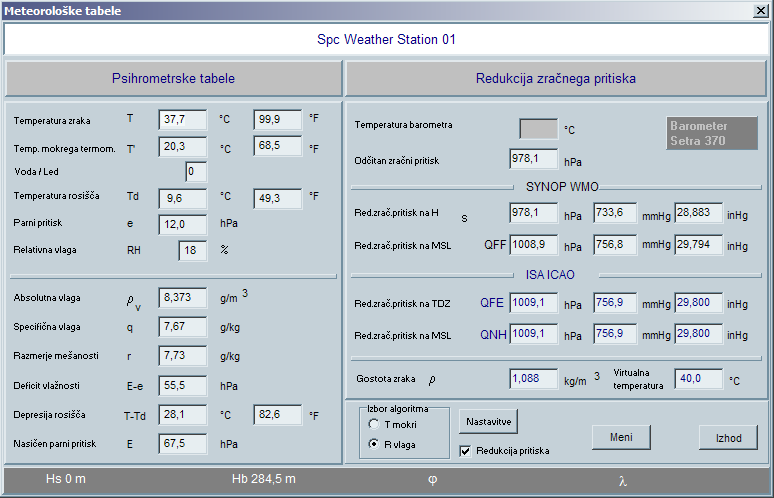Click the Virtualna temperatura field
774x498 pixels.
coord(698,379)
